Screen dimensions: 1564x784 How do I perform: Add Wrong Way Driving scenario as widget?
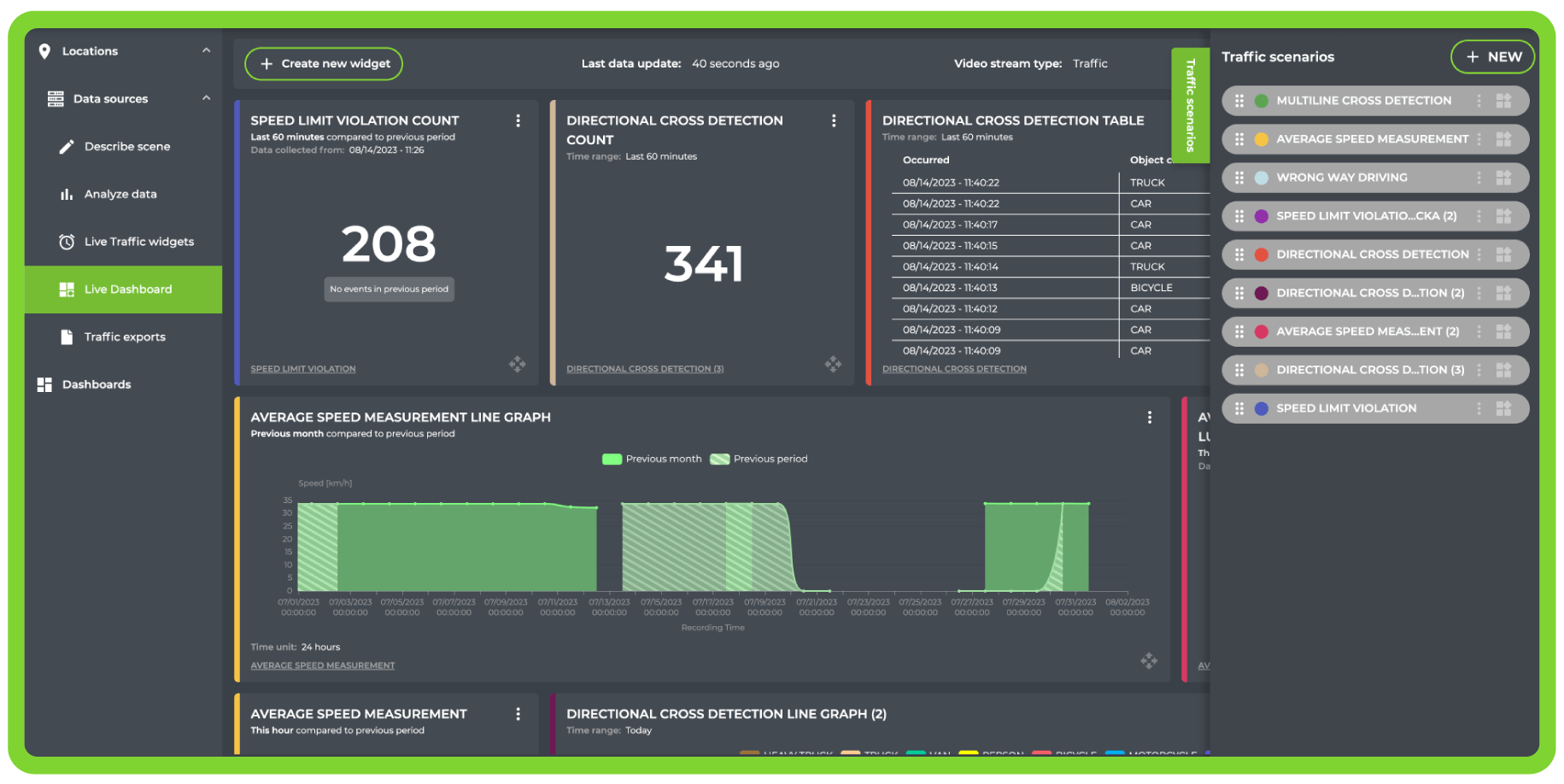[x=1504, y=178]
